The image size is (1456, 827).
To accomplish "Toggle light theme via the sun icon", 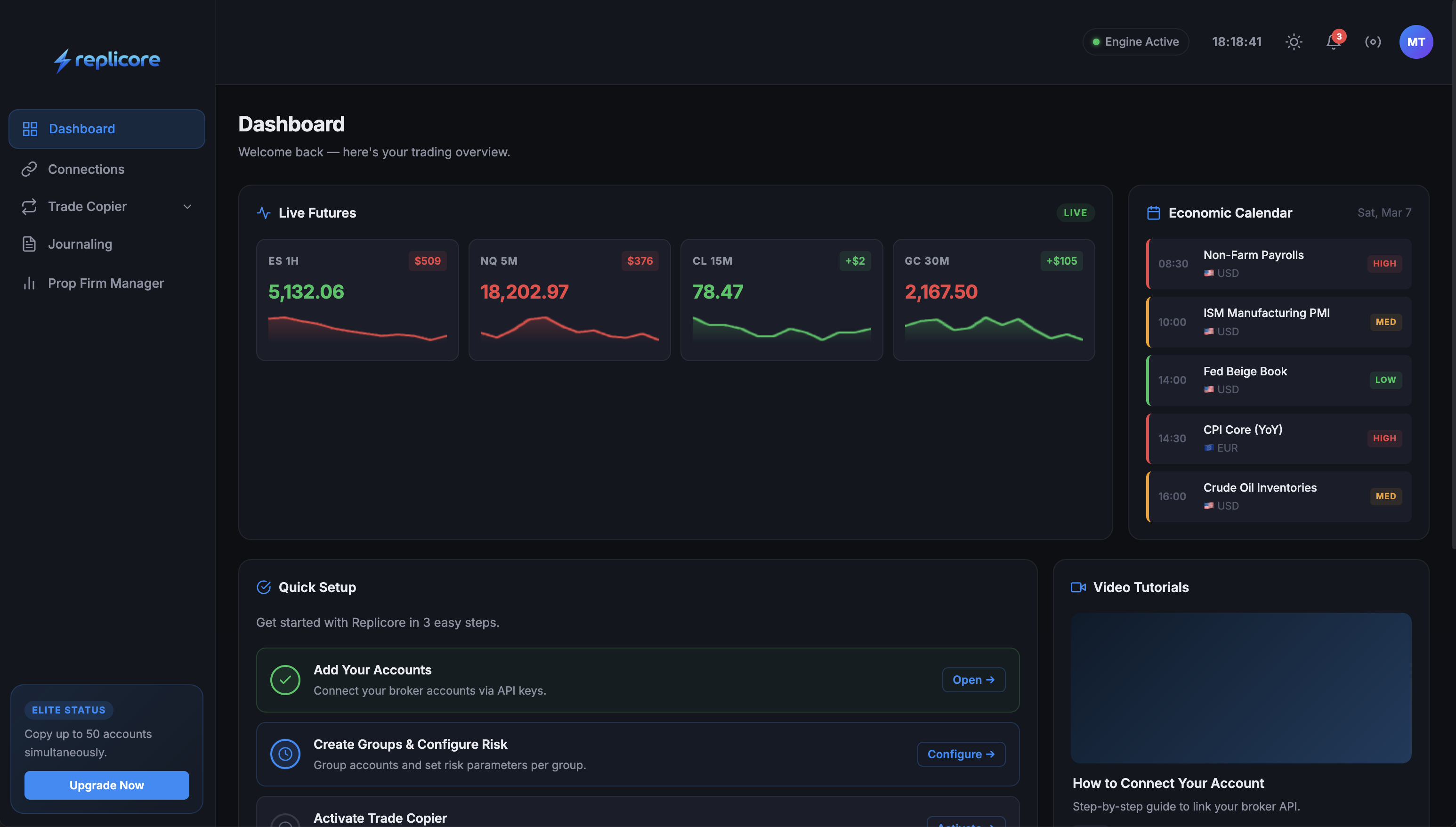I will click(x=1294, y=41).
